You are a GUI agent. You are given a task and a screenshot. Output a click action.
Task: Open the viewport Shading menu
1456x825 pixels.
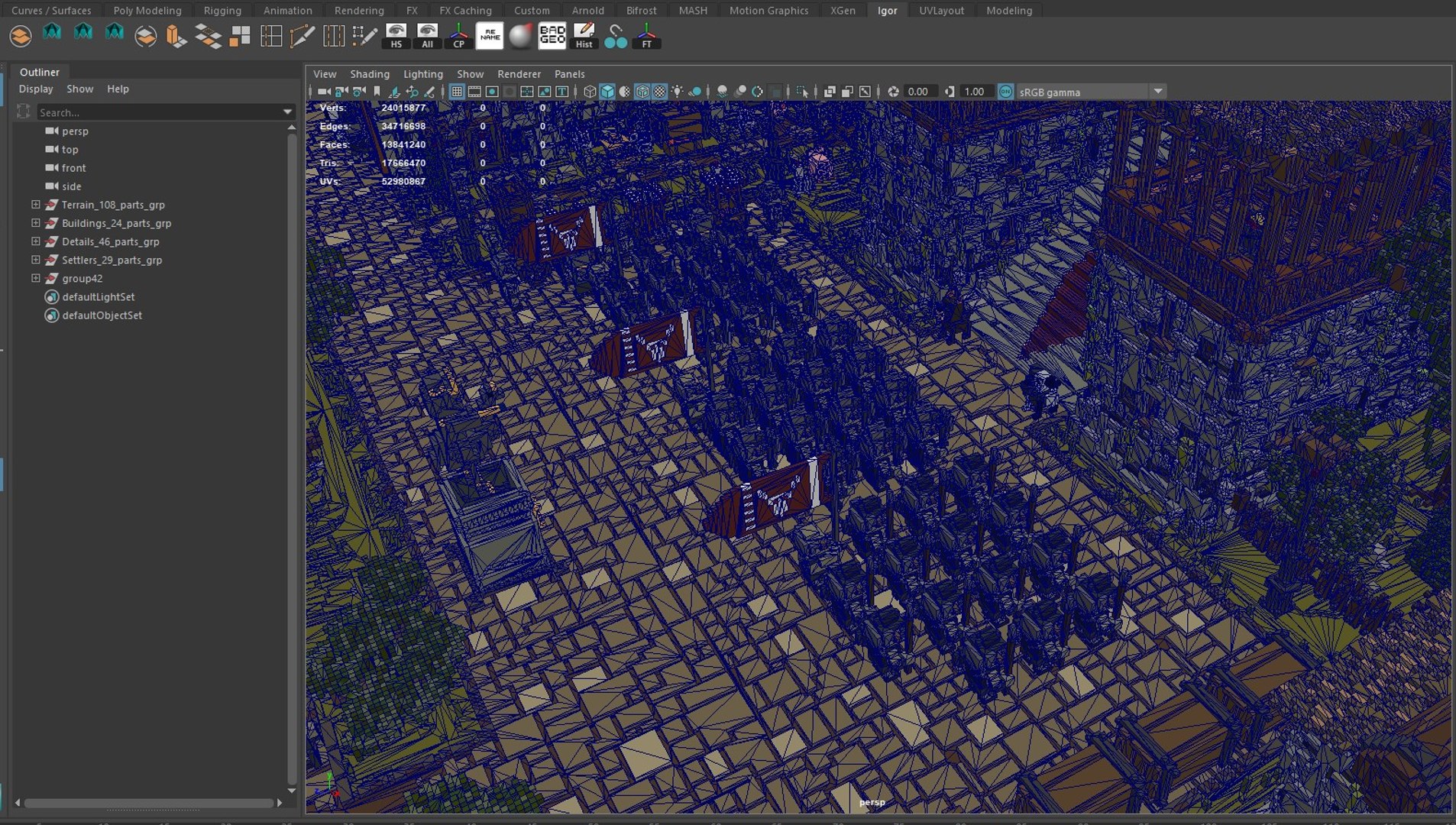(x=370, y=74)
